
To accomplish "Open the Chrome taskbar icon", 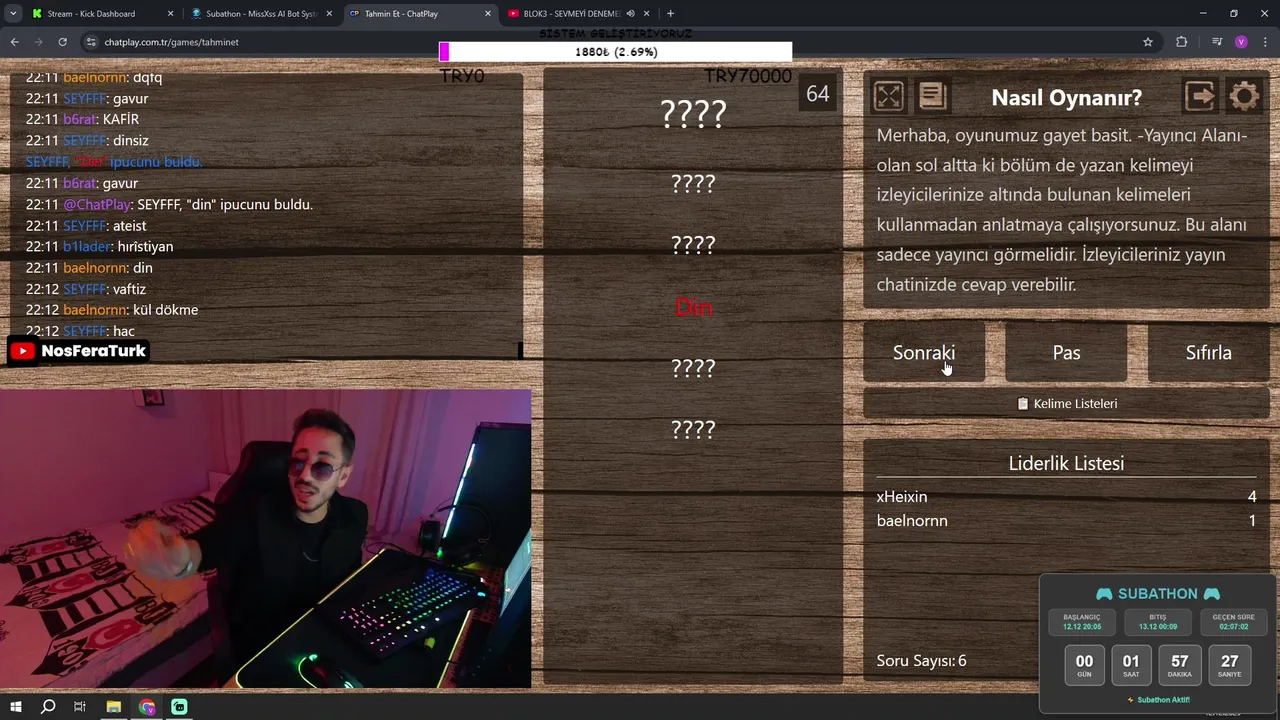I will pyautogui.click(x=147, y=707).
